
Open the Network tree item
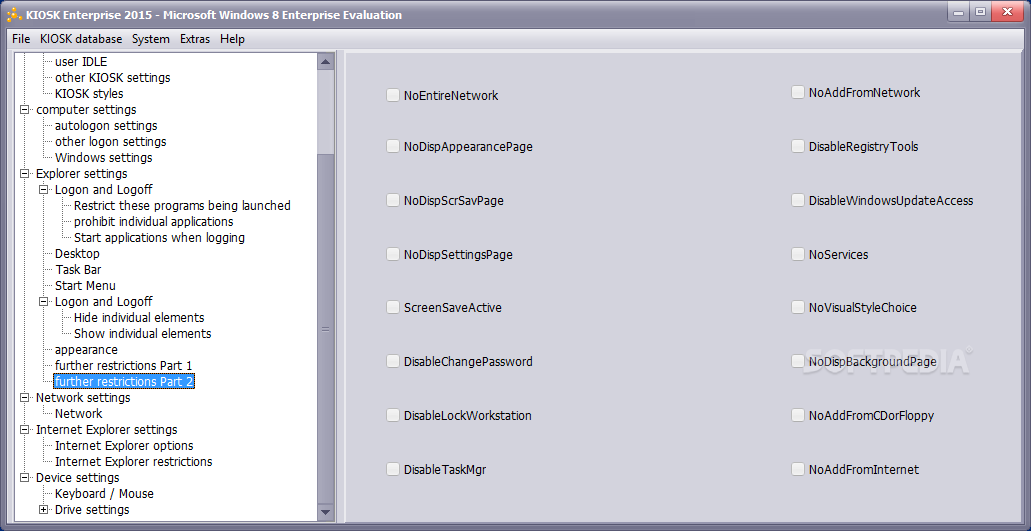coord(78,414)
